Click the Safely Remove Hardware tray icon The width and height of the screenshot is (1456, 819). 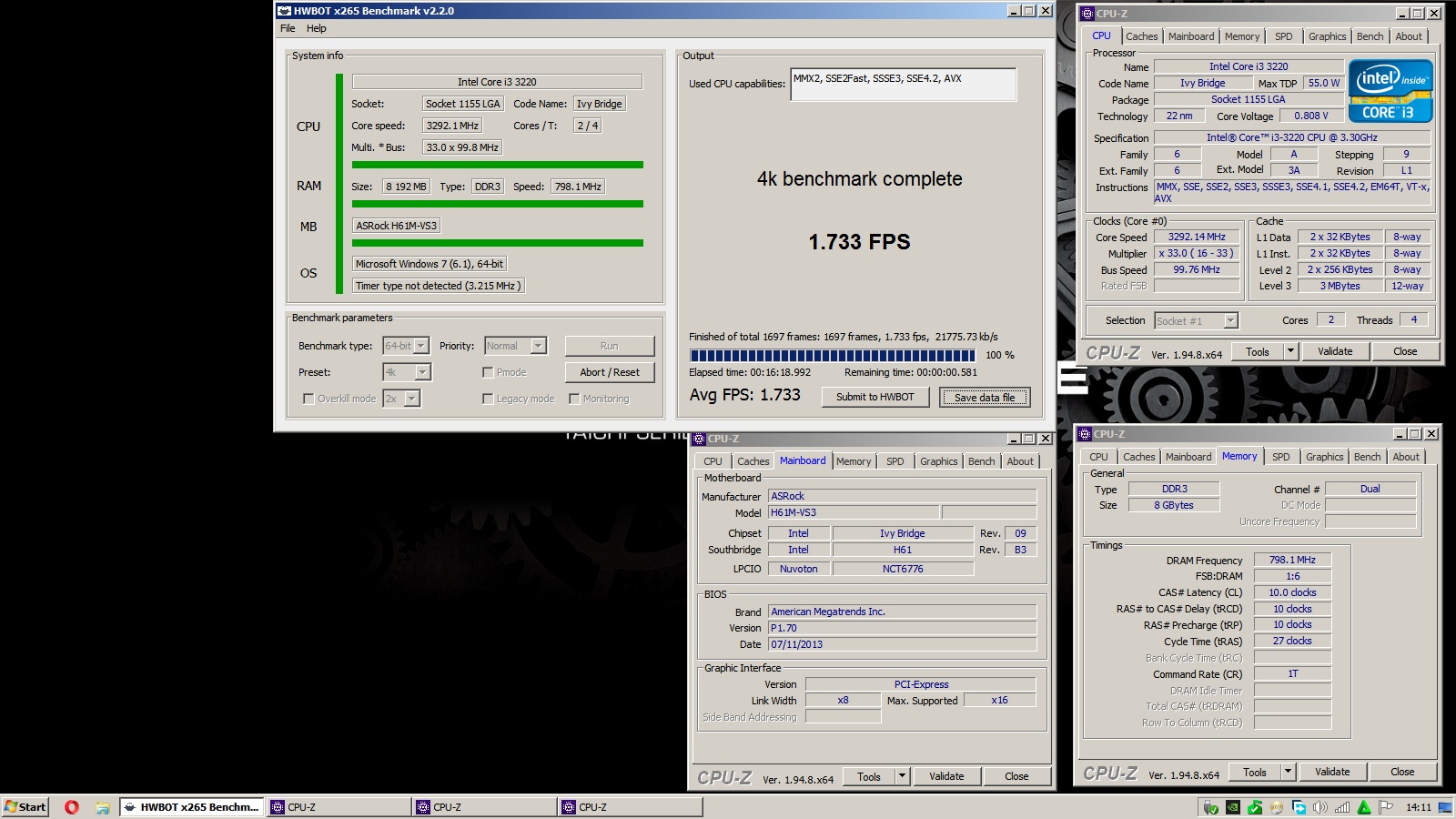1210,807
